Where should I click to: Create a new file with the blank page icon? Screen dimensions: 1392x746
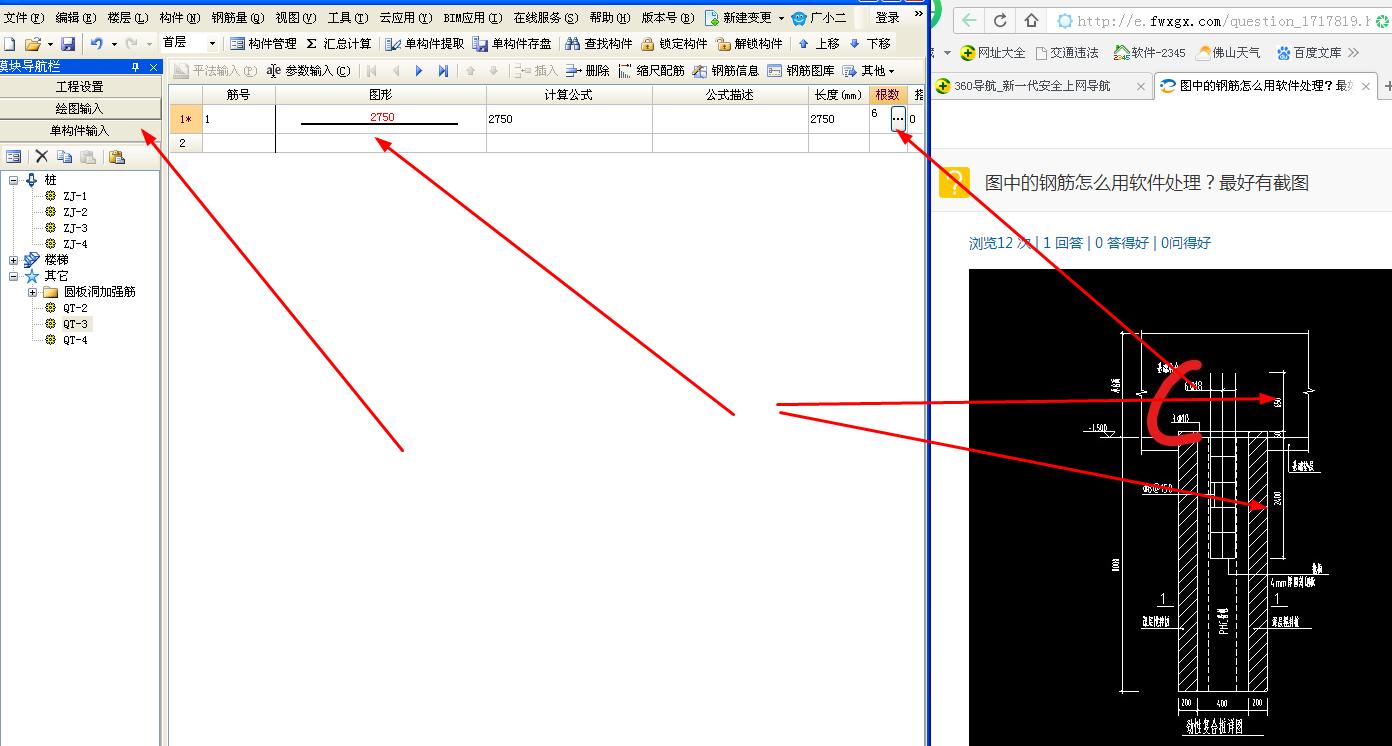(9, 44)
